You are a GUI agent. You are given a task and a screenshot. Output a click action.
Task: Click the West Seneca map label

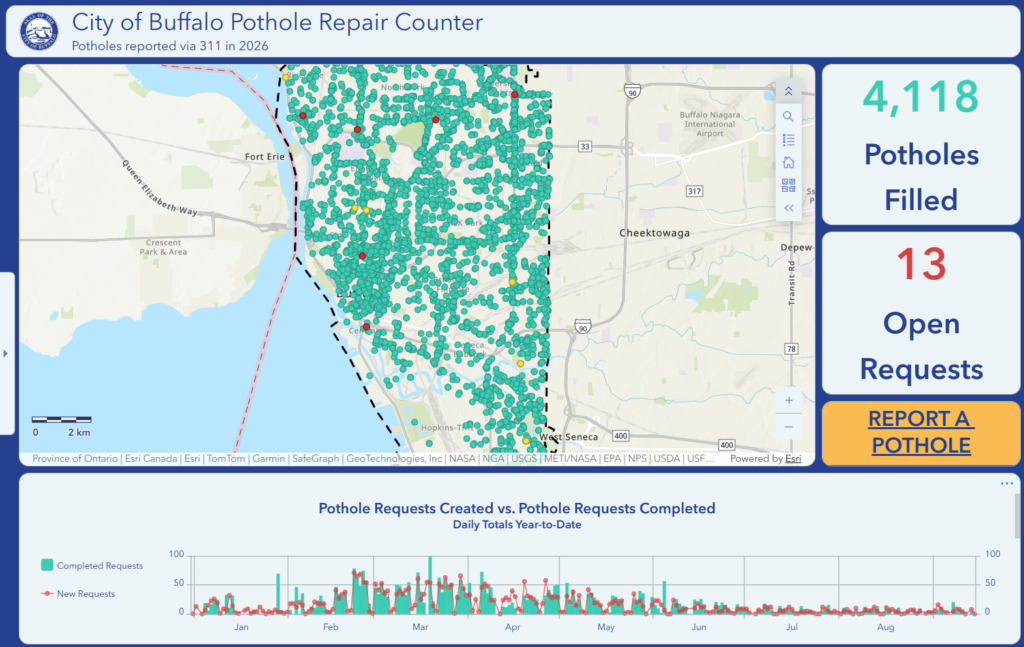click(x=568, y=437)
